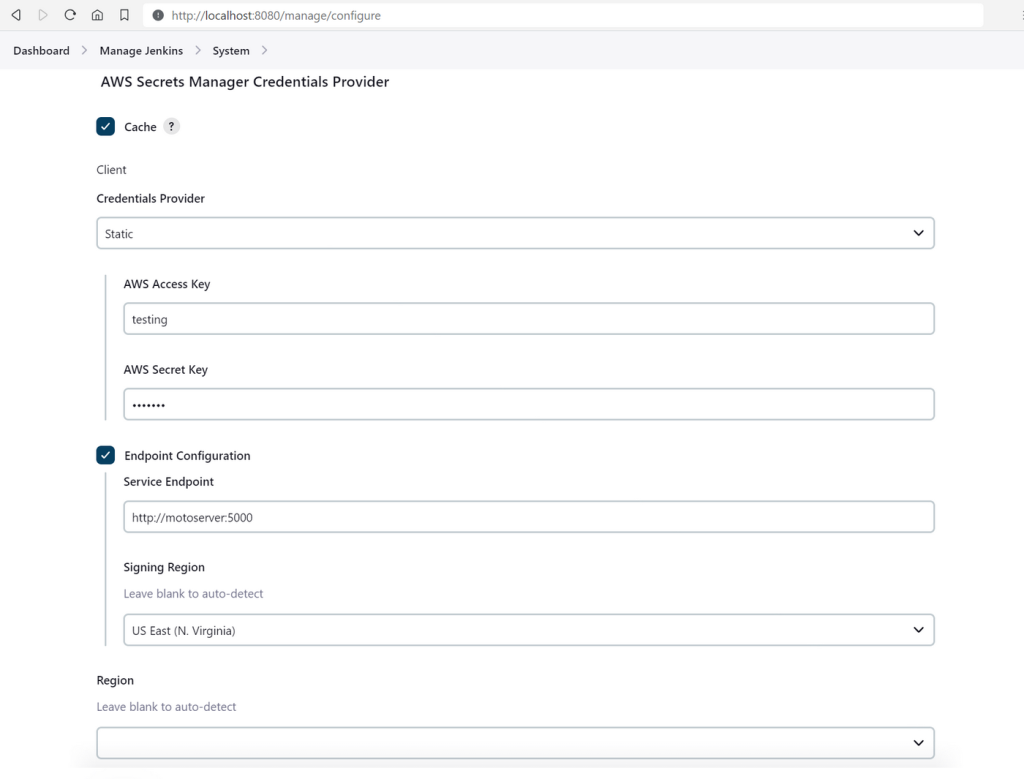This screenshot has width=1024, height=779.
Task: Click the Signing Region label
Action: pyautogui.click(x=164, y=567)
